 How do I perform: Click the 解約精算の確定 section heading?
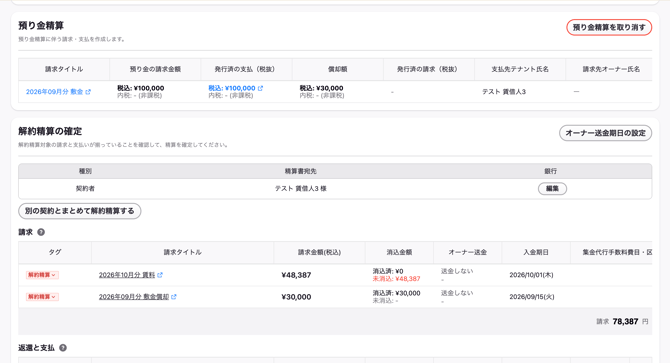click(50, 131)
